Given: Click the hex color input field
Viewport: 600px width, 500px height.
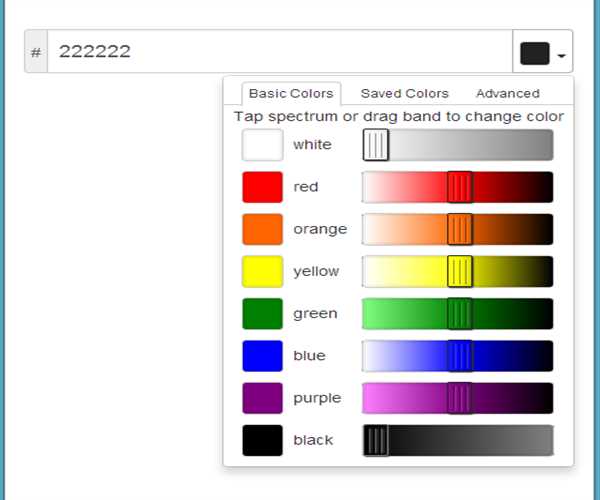Looking at the screenshot, I should 280,52.
